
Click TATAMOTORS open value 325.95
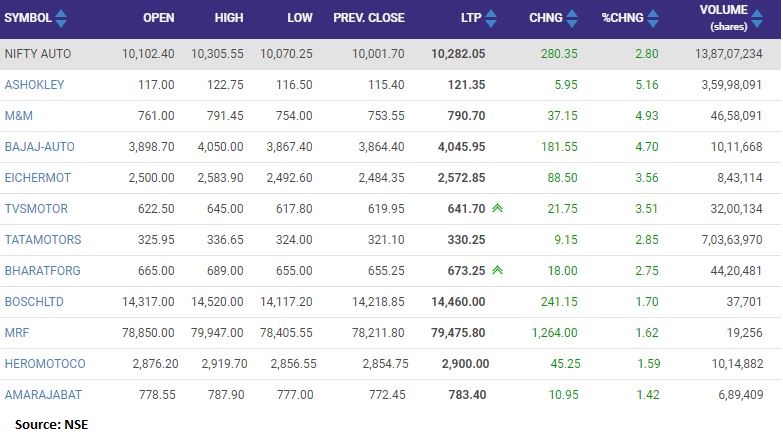[x=156, y=240]
